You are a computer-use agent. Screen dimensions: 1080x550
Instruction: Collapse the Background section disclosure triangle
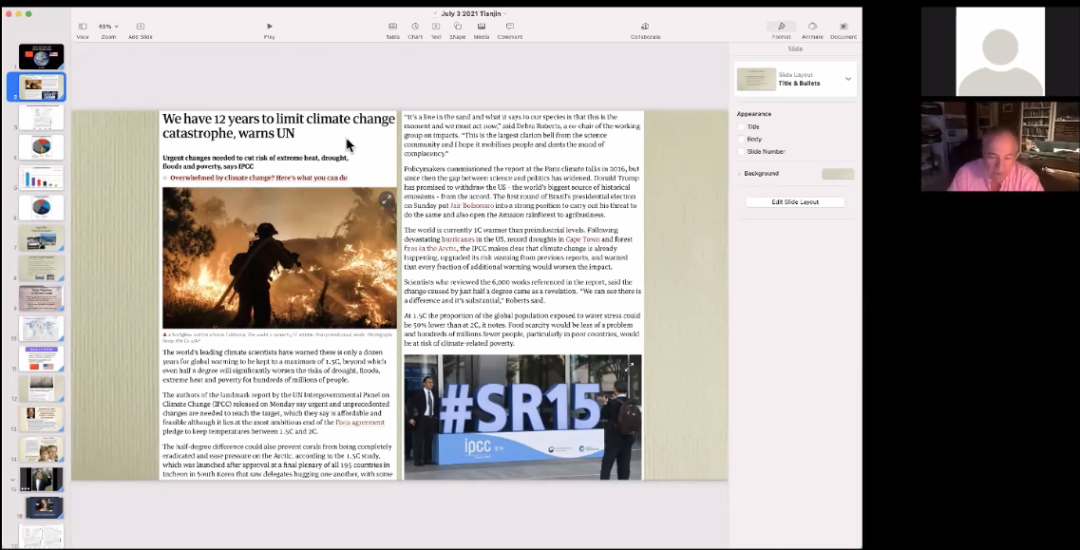pos(739,174)
